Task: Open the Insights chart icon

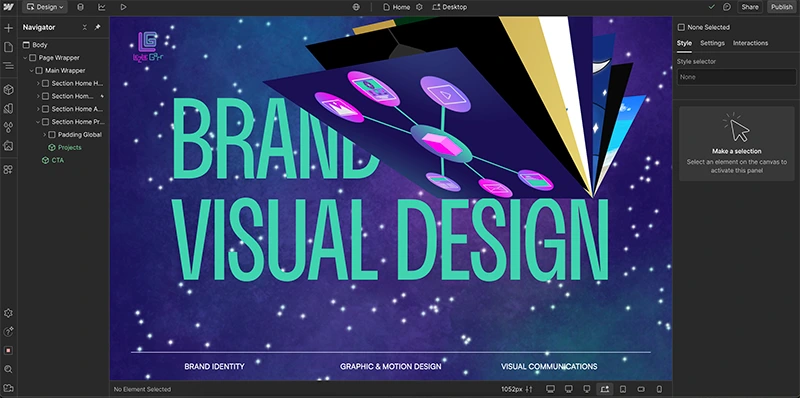Action: click(x=102, y=7)
